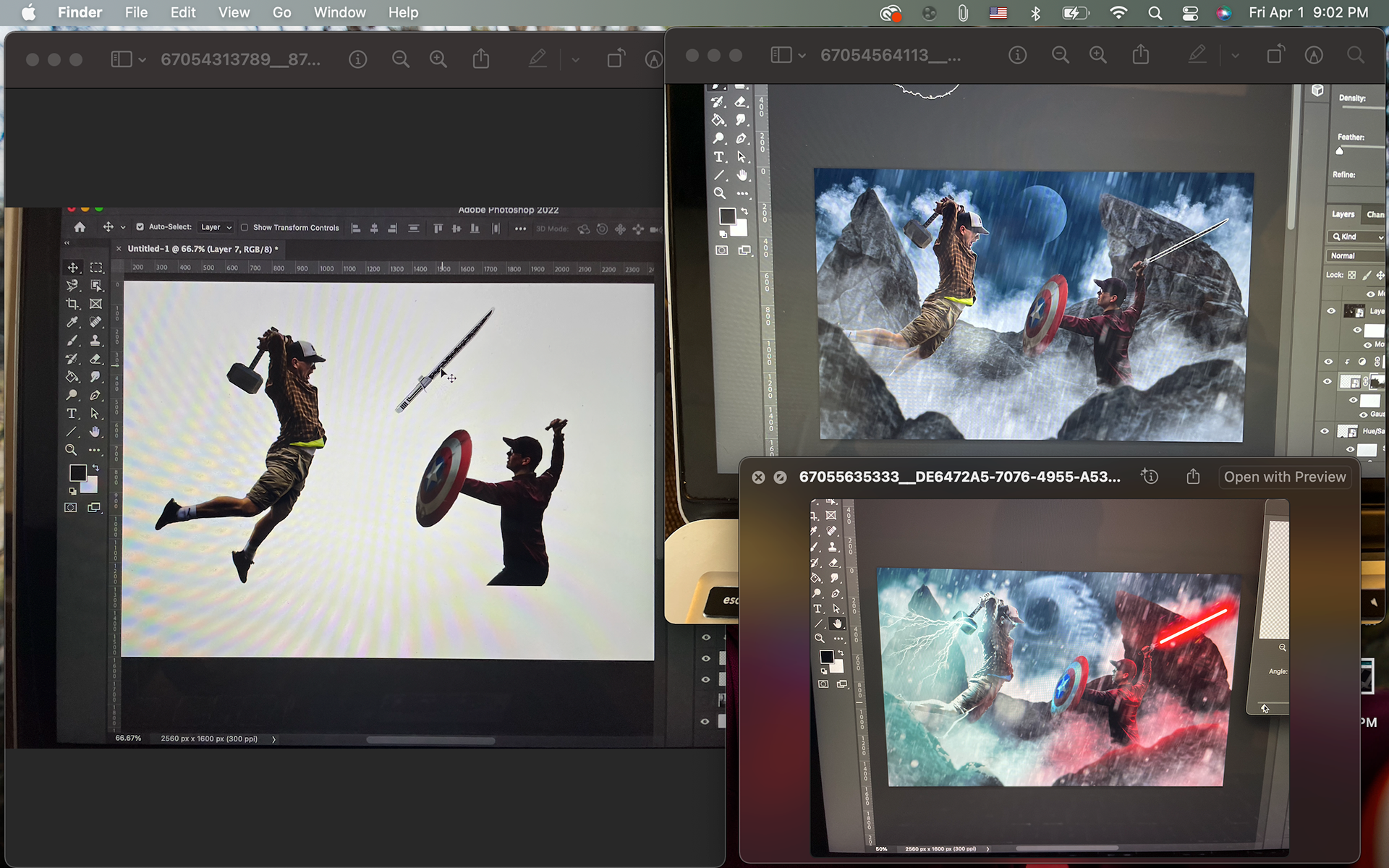Click the foreground color swatch in the left Photoshop photo
This screenshot has width=1389, height=868.
click(77, 472)
